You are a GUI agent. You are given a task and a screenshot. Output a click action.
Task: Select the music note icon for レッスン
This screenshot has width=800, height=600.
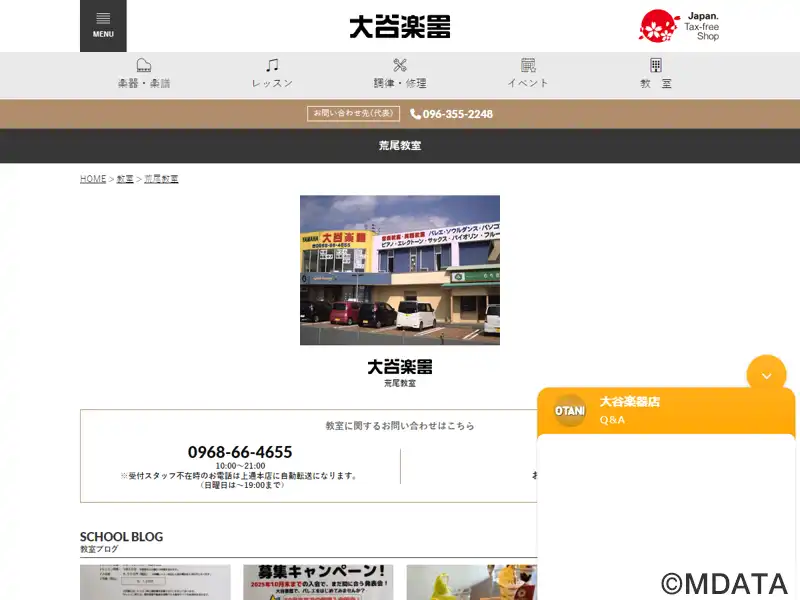click(272, 65)
